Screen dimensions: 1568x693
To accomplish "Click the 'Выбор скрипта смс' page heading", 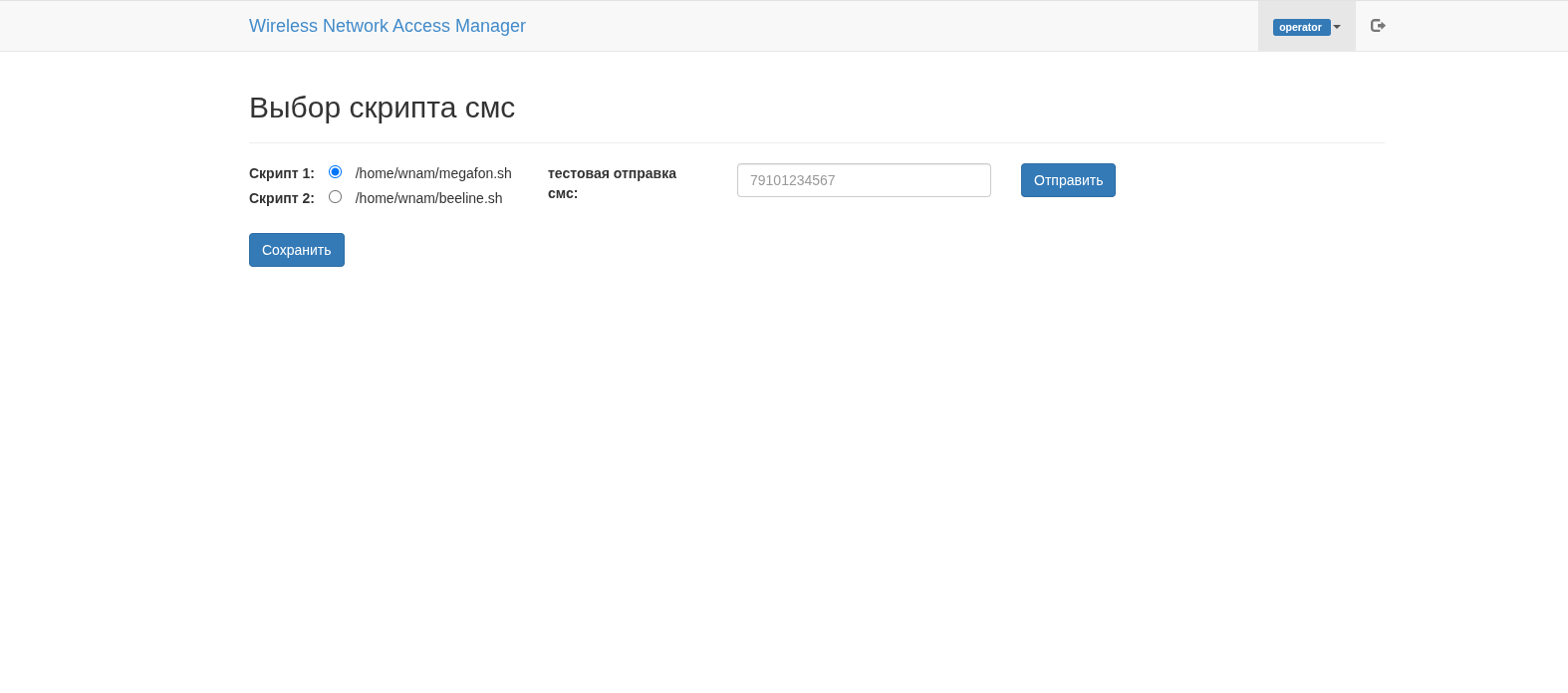I will (x=382, y=108).
